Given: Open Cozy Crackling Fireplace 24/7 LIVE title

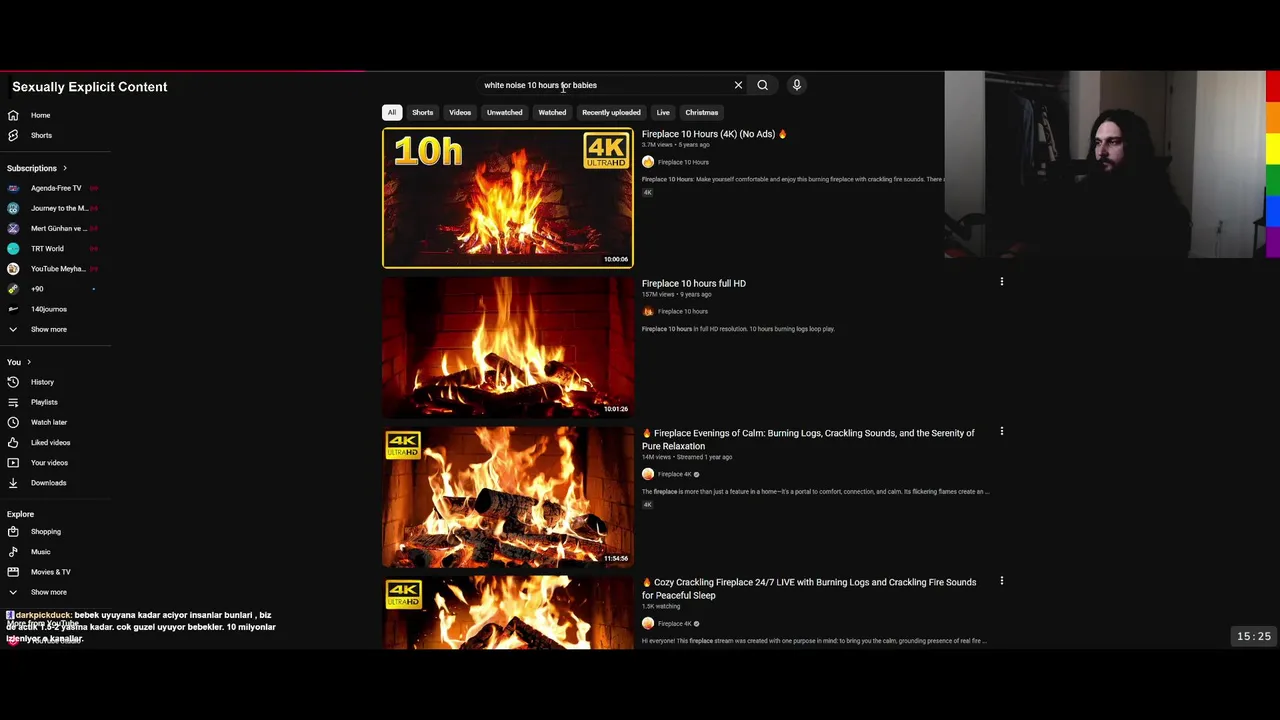Looking at the screenshot, I should [809, 588].
